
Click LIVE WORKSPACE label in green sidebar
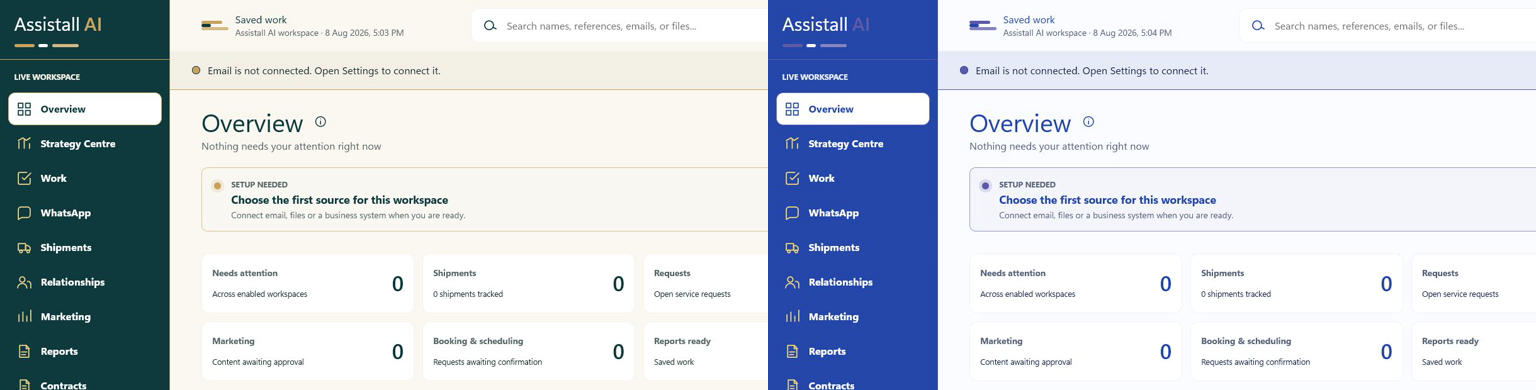pyautogui.click(x=47, y=77)
